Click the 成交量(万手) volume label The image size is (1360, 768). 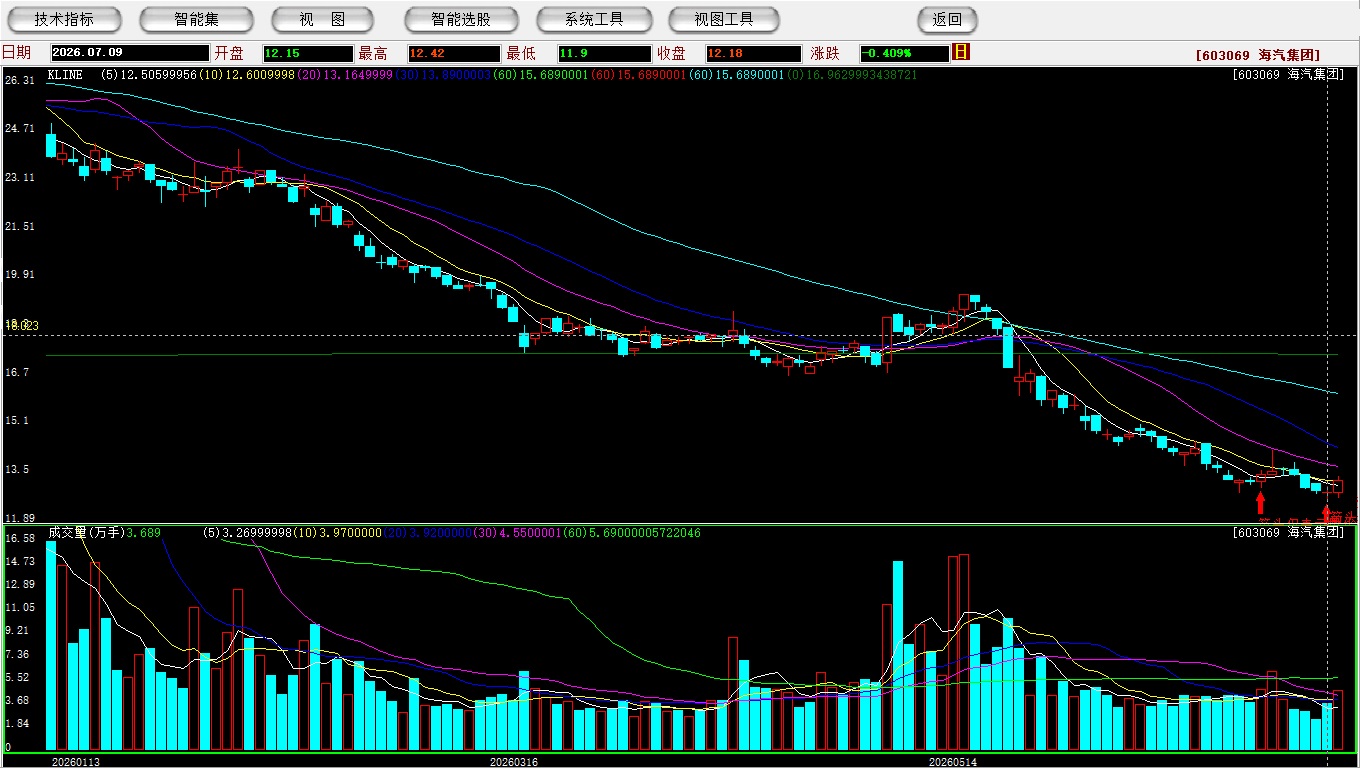coord(86,533)
